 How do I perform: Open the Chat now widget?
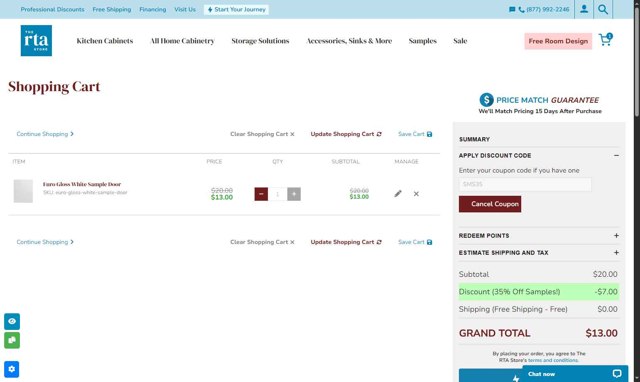(575, 374)
